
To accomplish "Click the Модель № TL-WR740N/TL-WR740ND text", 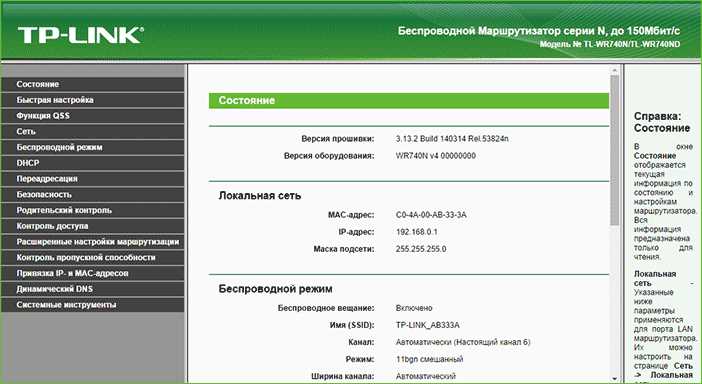I will pyautogui.click(x=610, y=44).
